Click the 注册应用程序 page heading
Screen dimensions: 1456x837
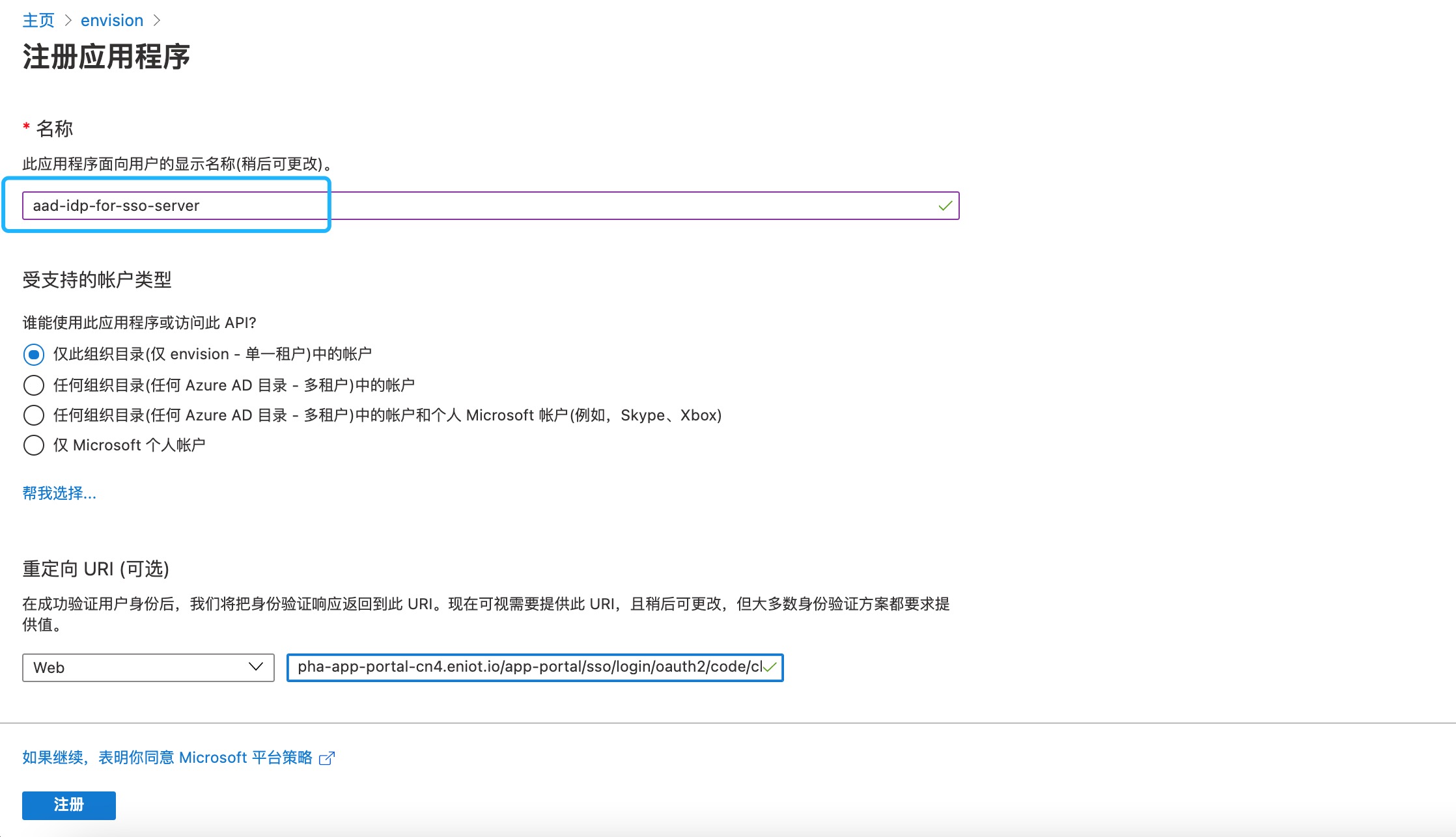(106, 57)
